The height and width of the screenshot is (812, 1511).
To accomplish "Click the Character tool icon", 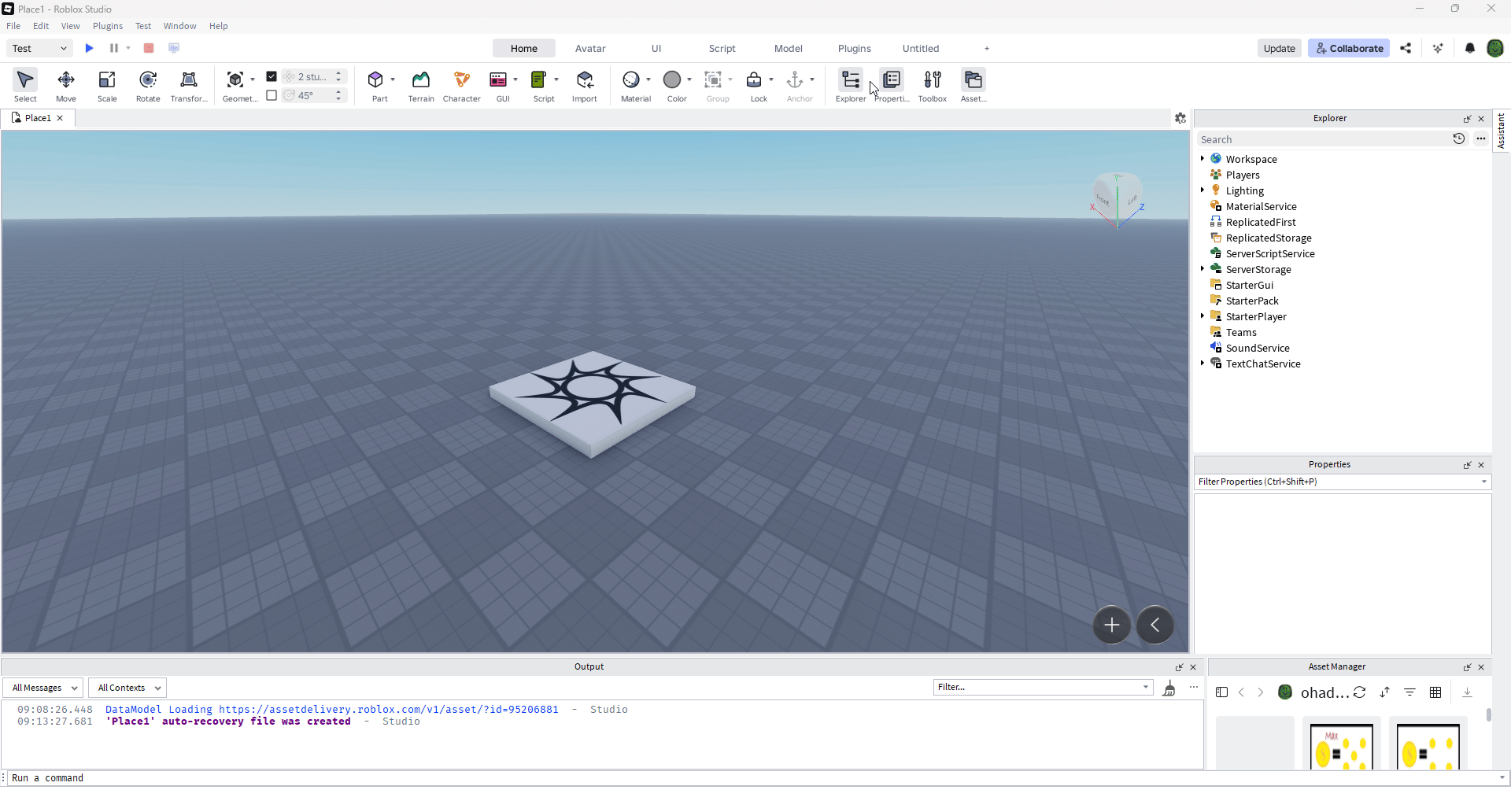I will (x=462, y=85).
